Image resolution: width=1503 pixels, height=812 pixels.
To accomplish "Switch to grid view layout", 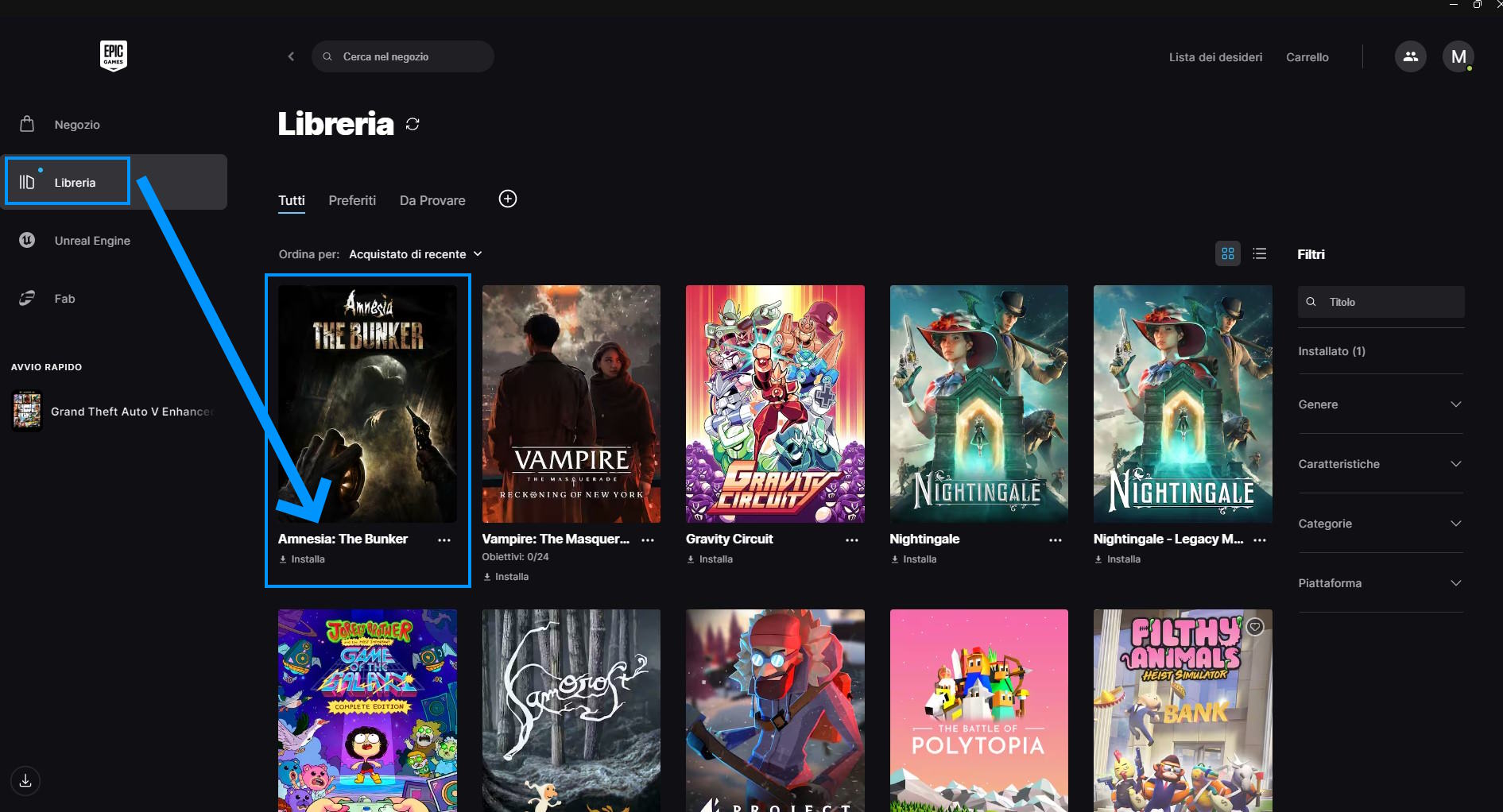I will pos(1227,253).
